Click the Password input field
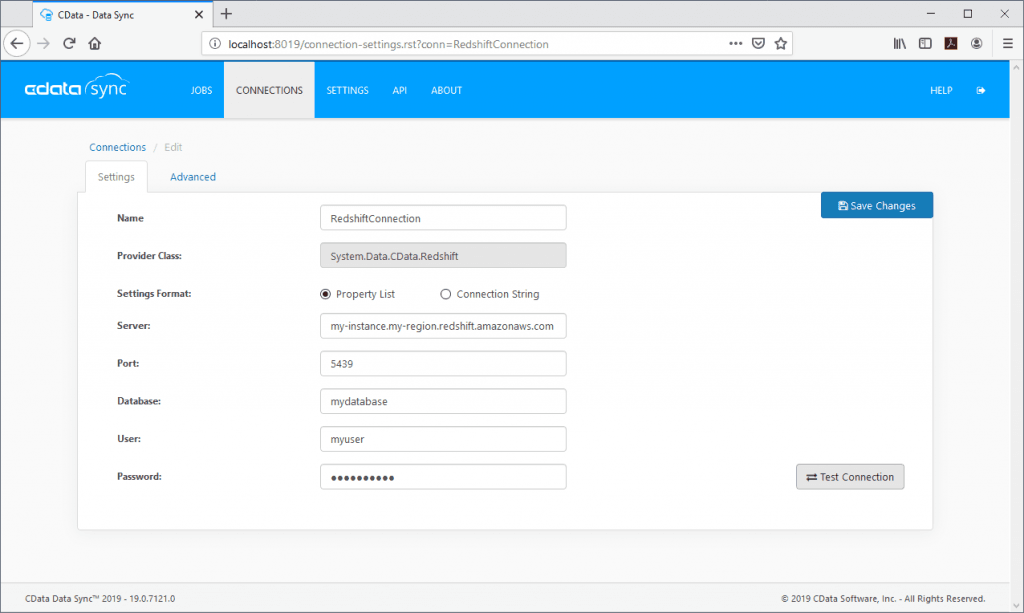The image size is (1024, 613). pos(443,477)
